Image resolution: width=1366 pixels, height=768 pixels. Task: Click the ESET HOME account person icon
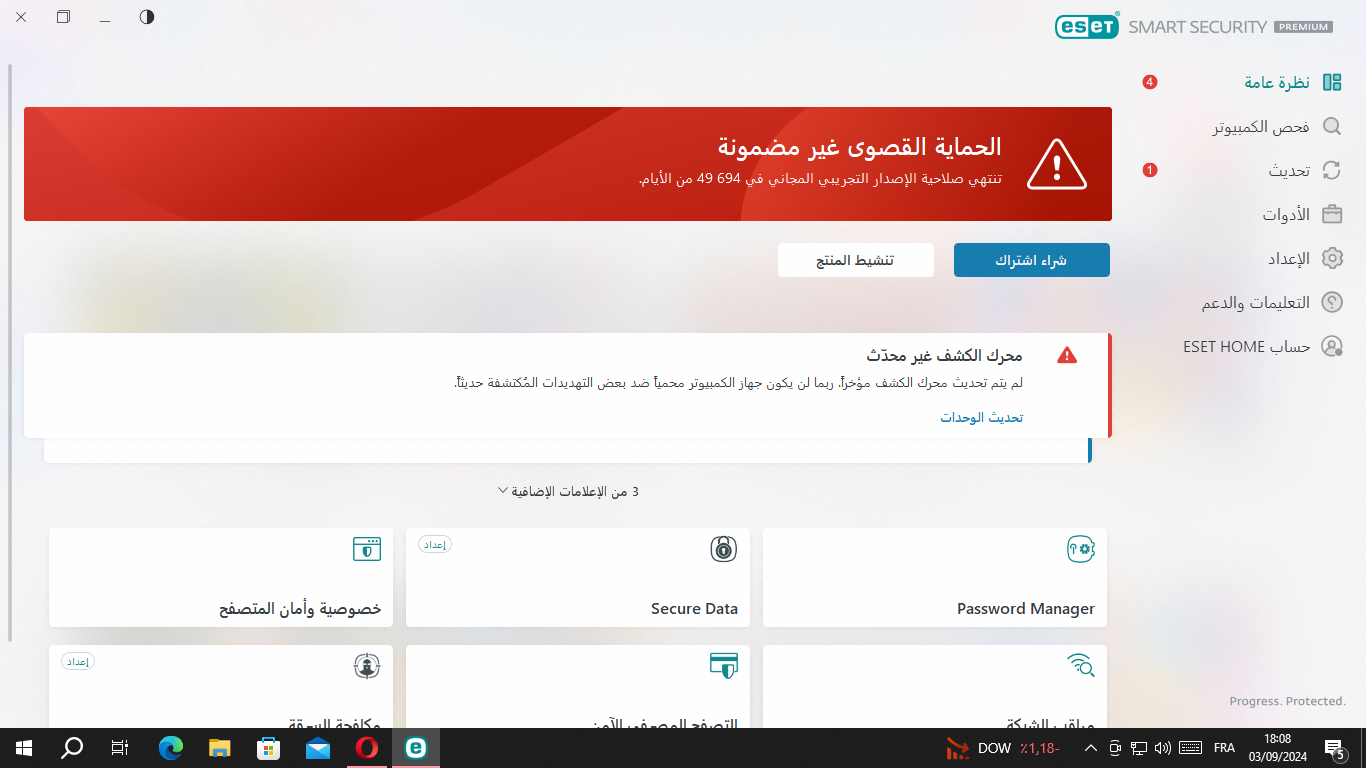(x=1332, y=346)
